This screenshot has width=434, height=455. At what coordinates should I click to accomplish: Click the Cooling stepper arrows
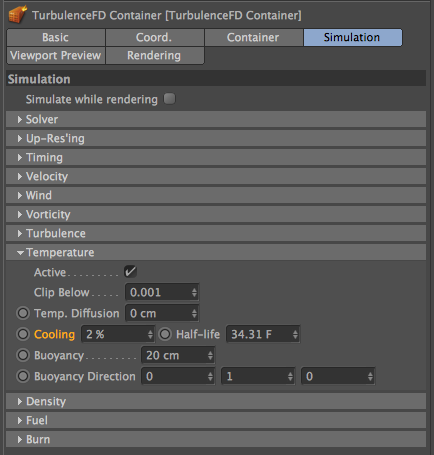[150, 334]
